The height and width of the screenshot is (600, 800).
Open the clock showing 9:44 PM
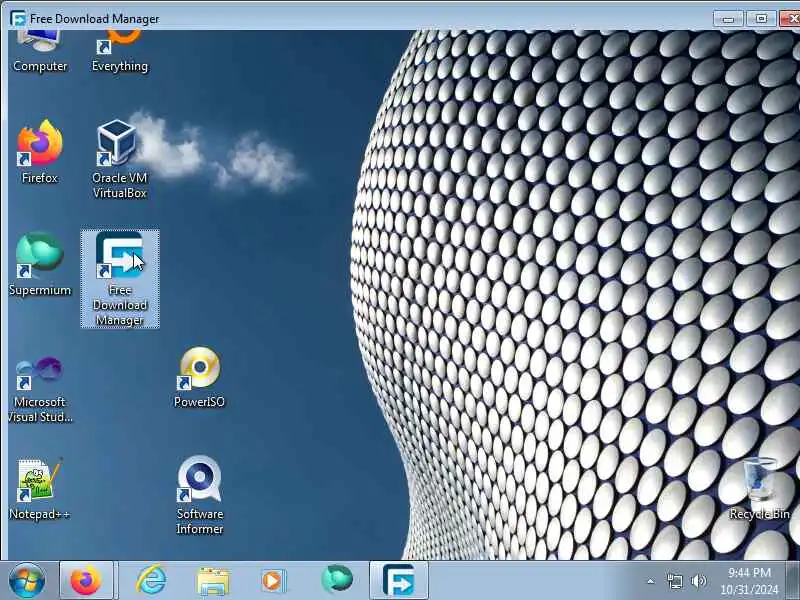(749, 581)
